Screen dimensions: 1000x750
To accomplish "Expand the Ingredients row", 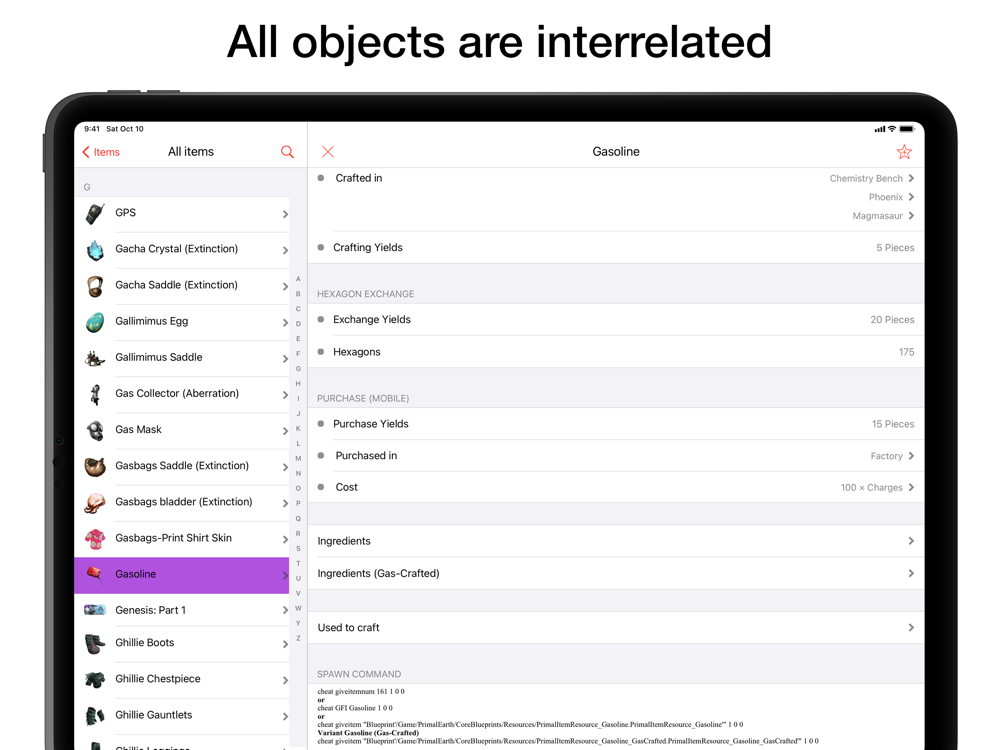I will point(615,541).
